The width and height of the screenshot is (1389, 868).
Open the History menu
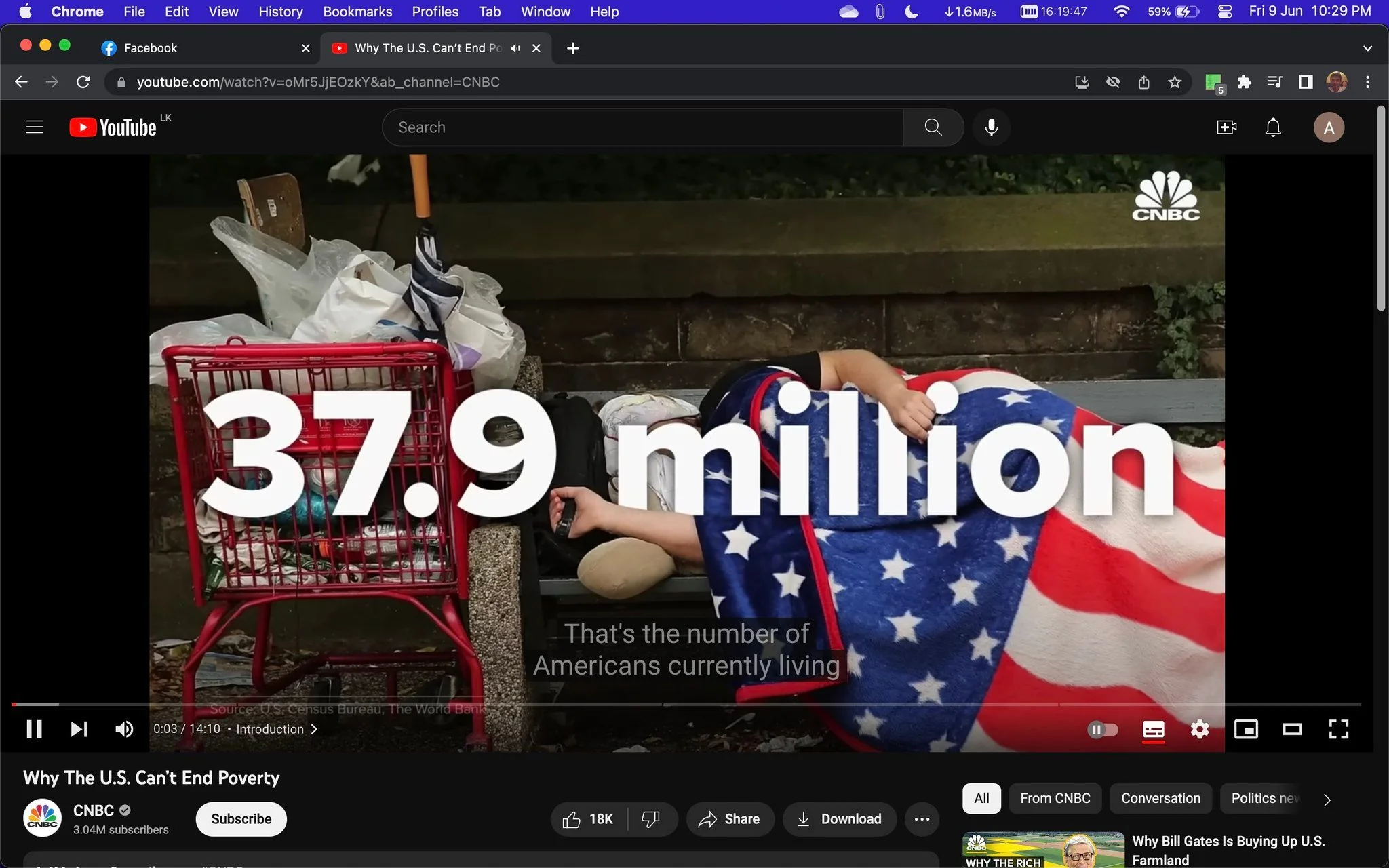pos(280,12)
